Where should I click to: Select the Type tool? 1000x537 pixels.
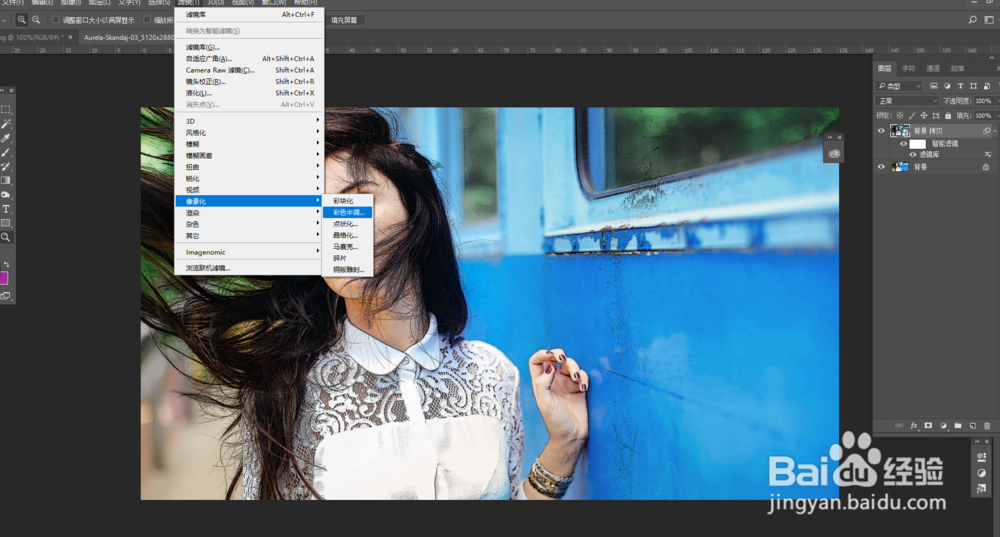click(6, 209)
